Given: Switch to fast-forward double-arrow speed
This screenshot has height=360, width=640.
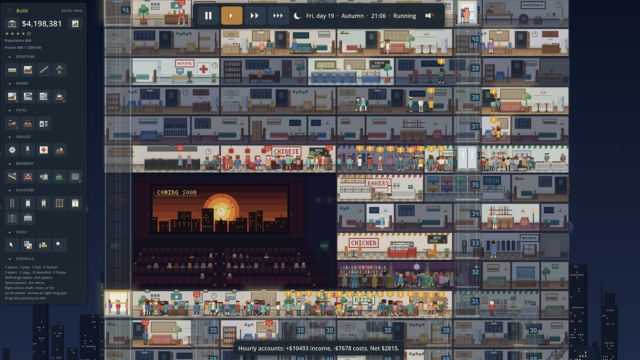Looking at the screenshot, I should (254, 16).
